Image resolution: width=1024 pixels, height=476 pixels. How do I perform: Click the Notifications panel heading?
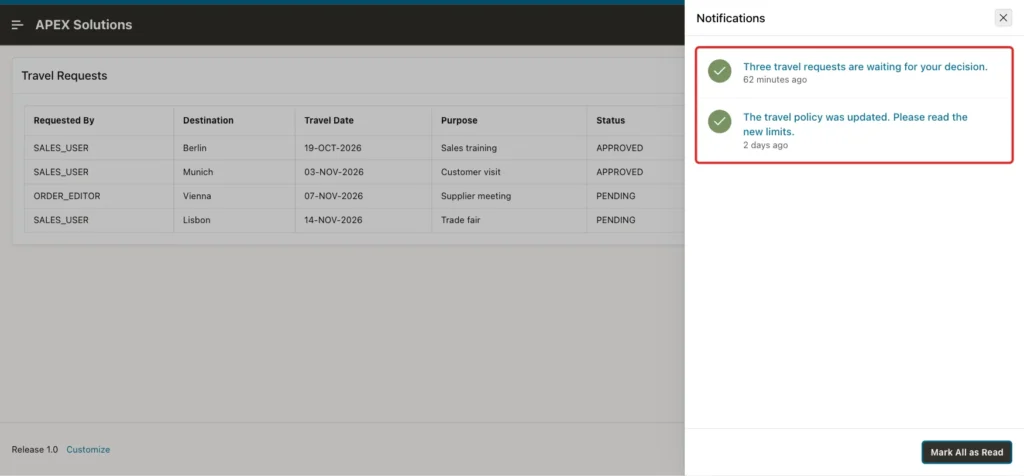pyautogui.click(x=731, y=18)
